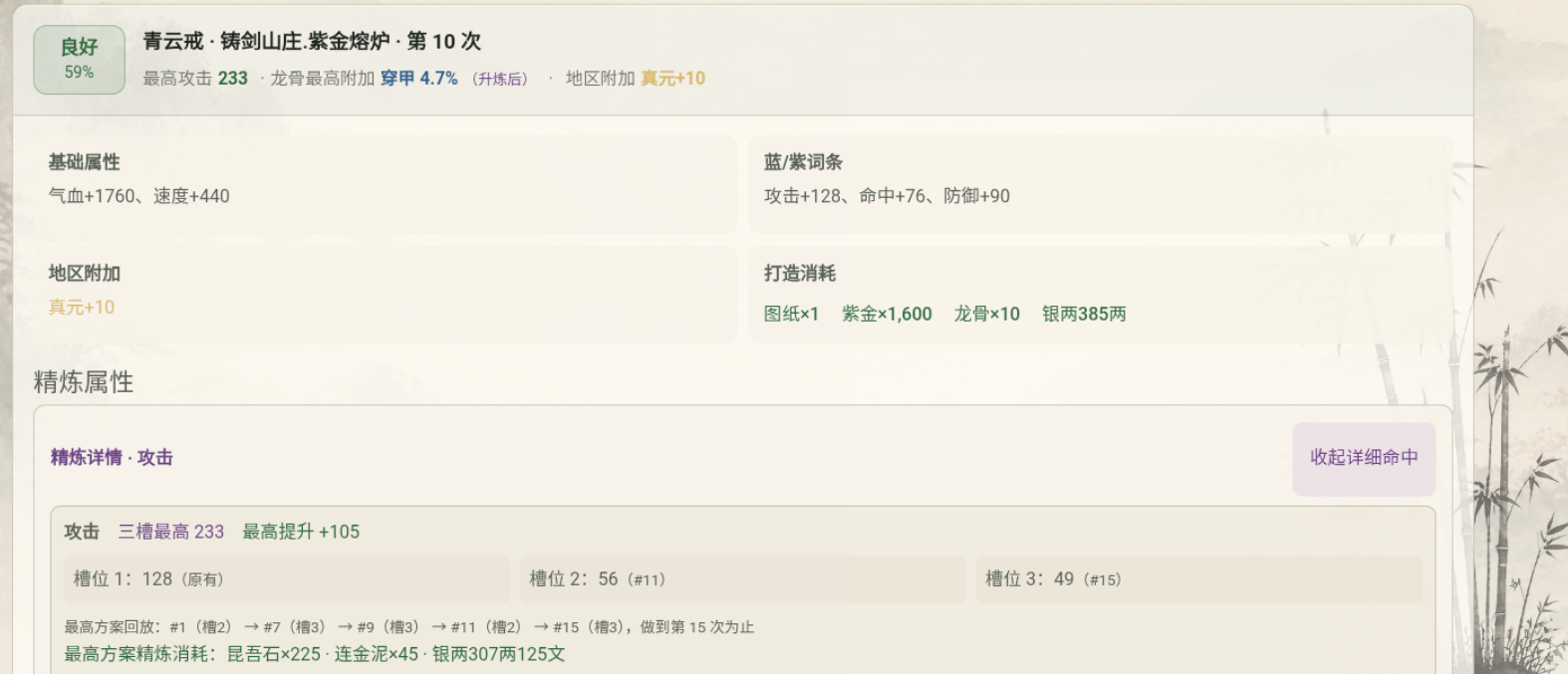Click the header 真元+10 regional bonus
The image size is (1568, 674).
[x=672, y=78]
